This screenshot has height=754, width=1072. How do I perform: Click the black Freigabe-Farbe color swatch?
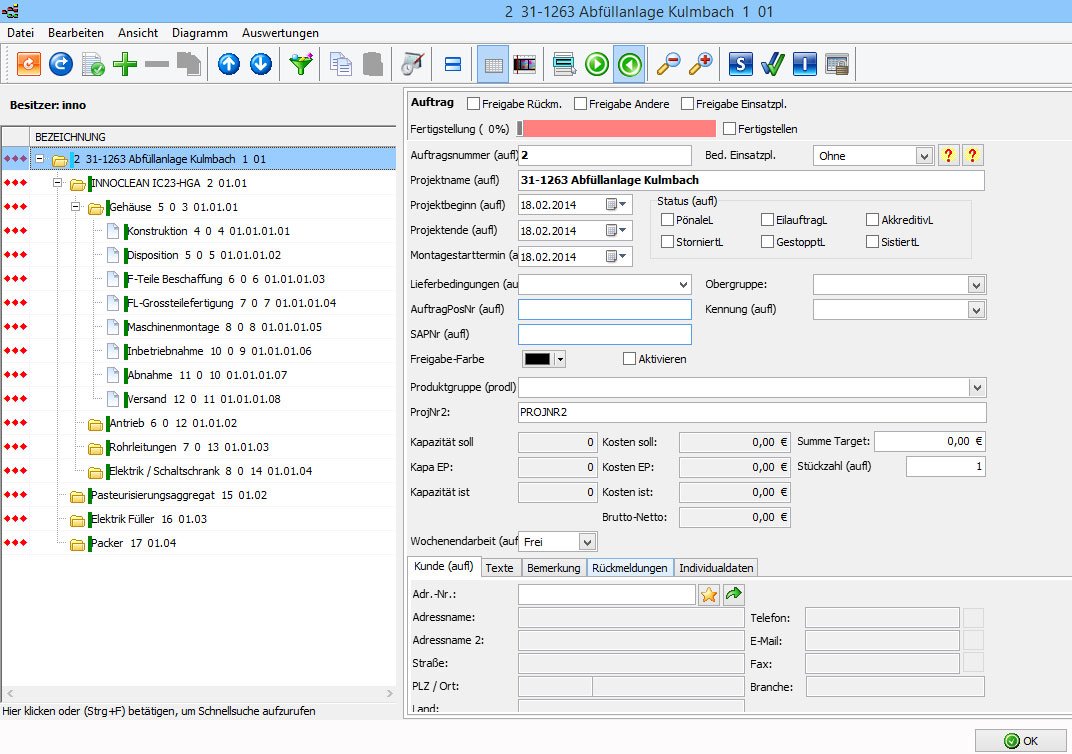(x=538, y=359)
